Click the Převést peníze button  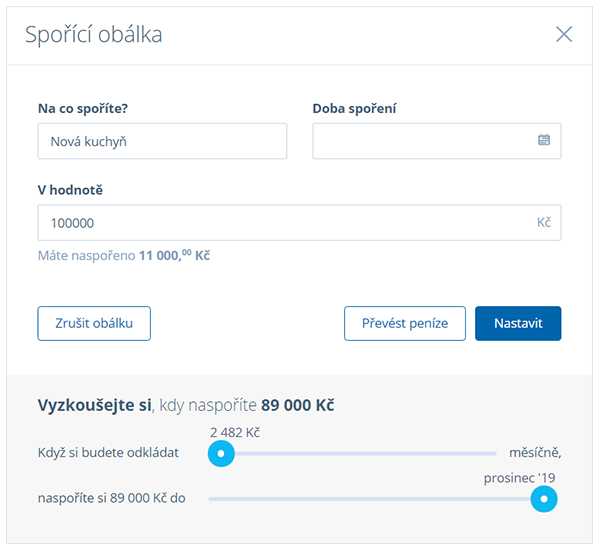pyautogui.click(x=405, y=323)
